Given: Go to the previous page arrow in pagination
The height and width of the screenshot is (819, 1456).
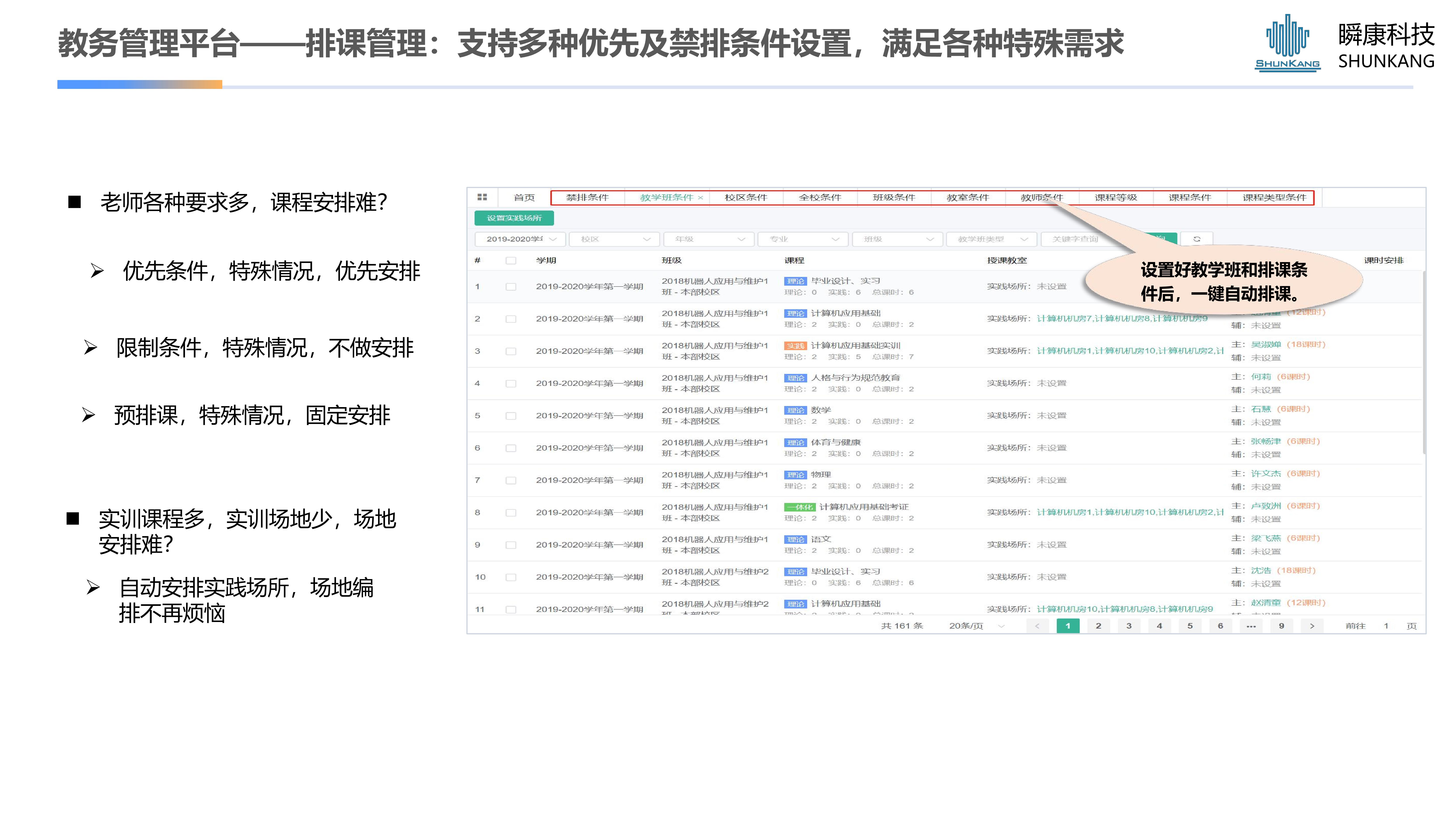Looking at the screenshot, I should tap(1037, 626).
